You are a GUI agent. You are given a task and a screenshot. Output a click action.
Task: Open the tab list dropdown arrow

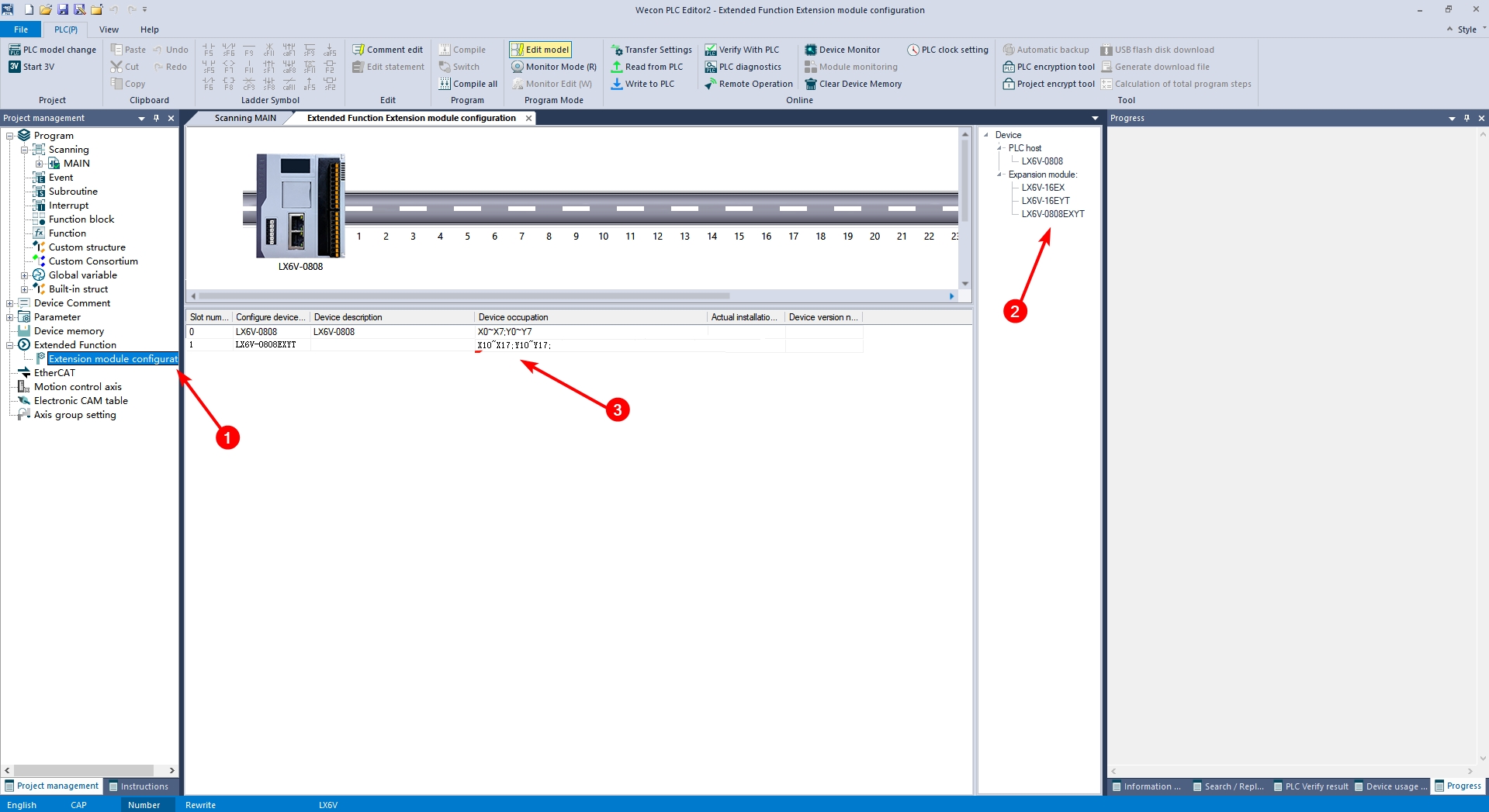pyautogui.click(x=1095, y=118)
